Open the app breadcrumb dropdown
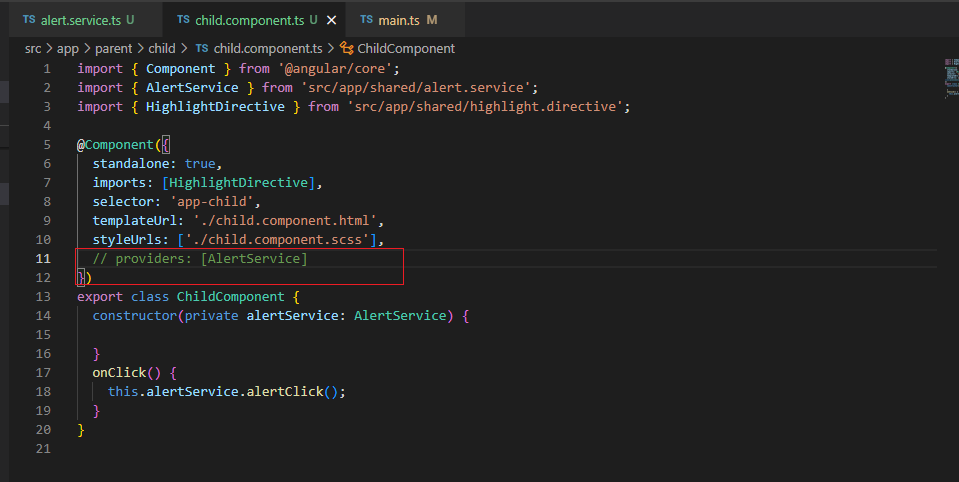Screen dimensions: 959x482 pyautogui.click(x=67, y=48)
